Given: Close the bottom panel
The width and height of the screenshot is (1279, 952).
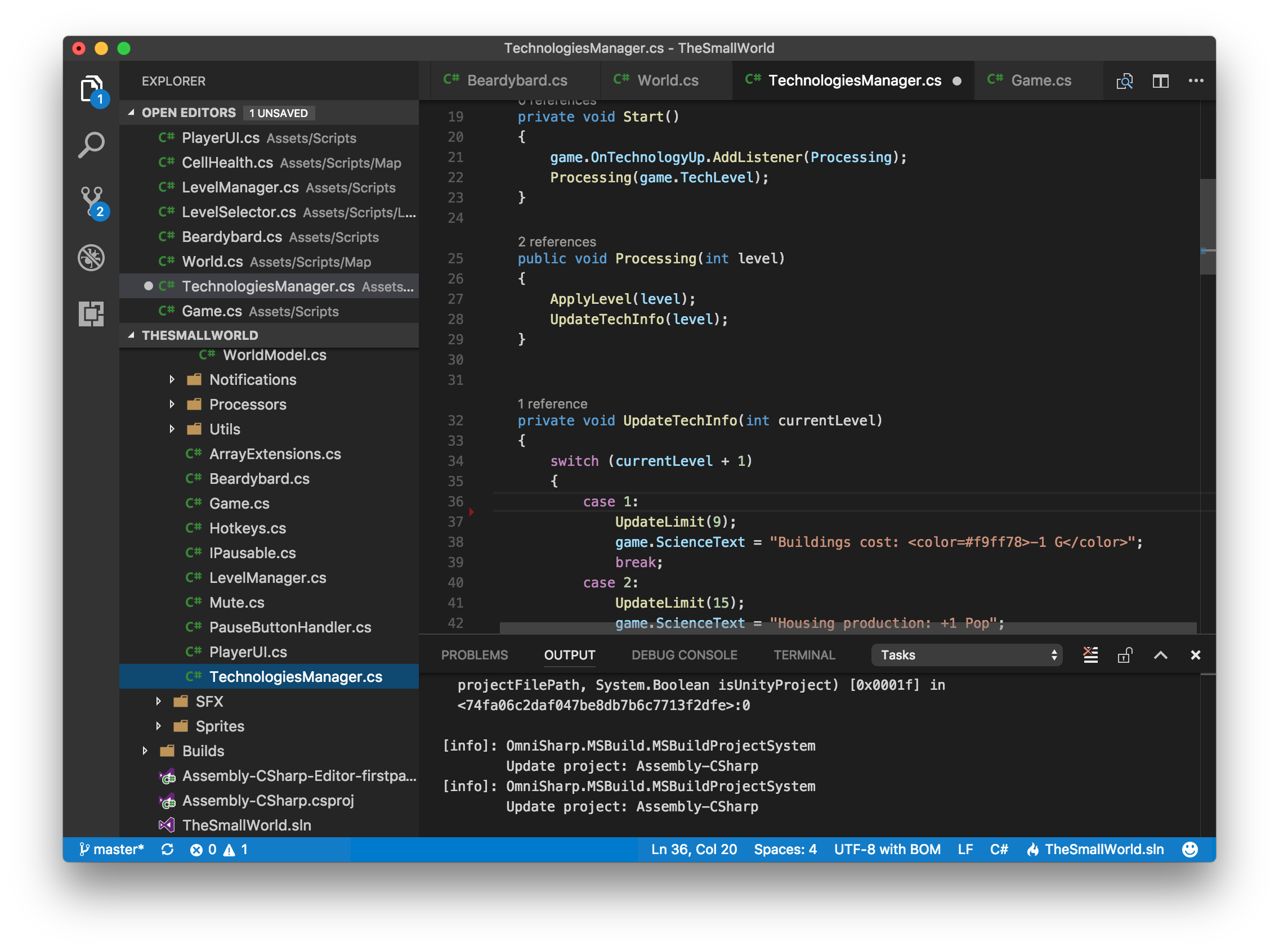Looking at the screenshot, I should (1195, 655).
